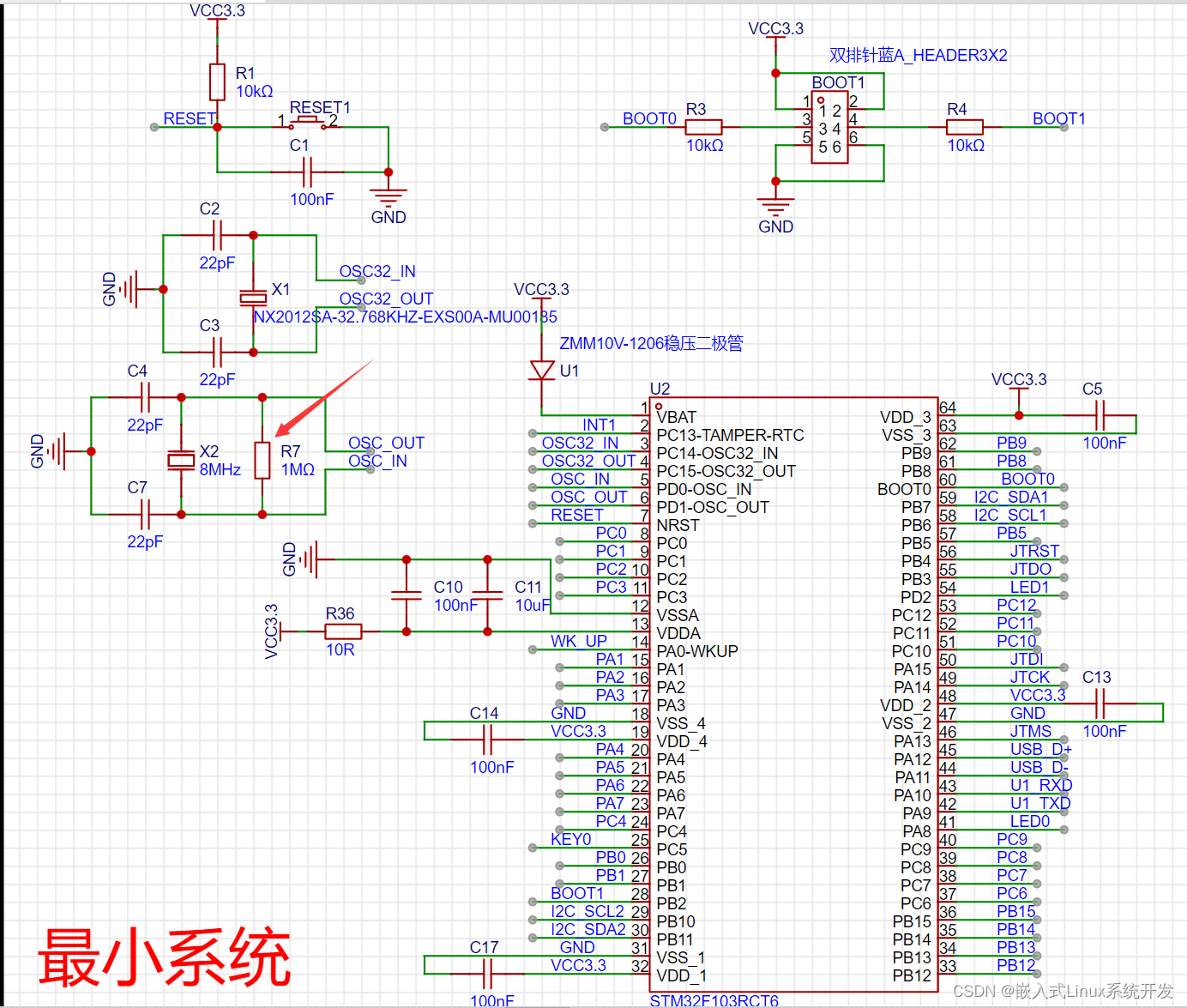Click the 10R value of R36
Viewport: 1187px width, 1008px height.
(340, 649)
